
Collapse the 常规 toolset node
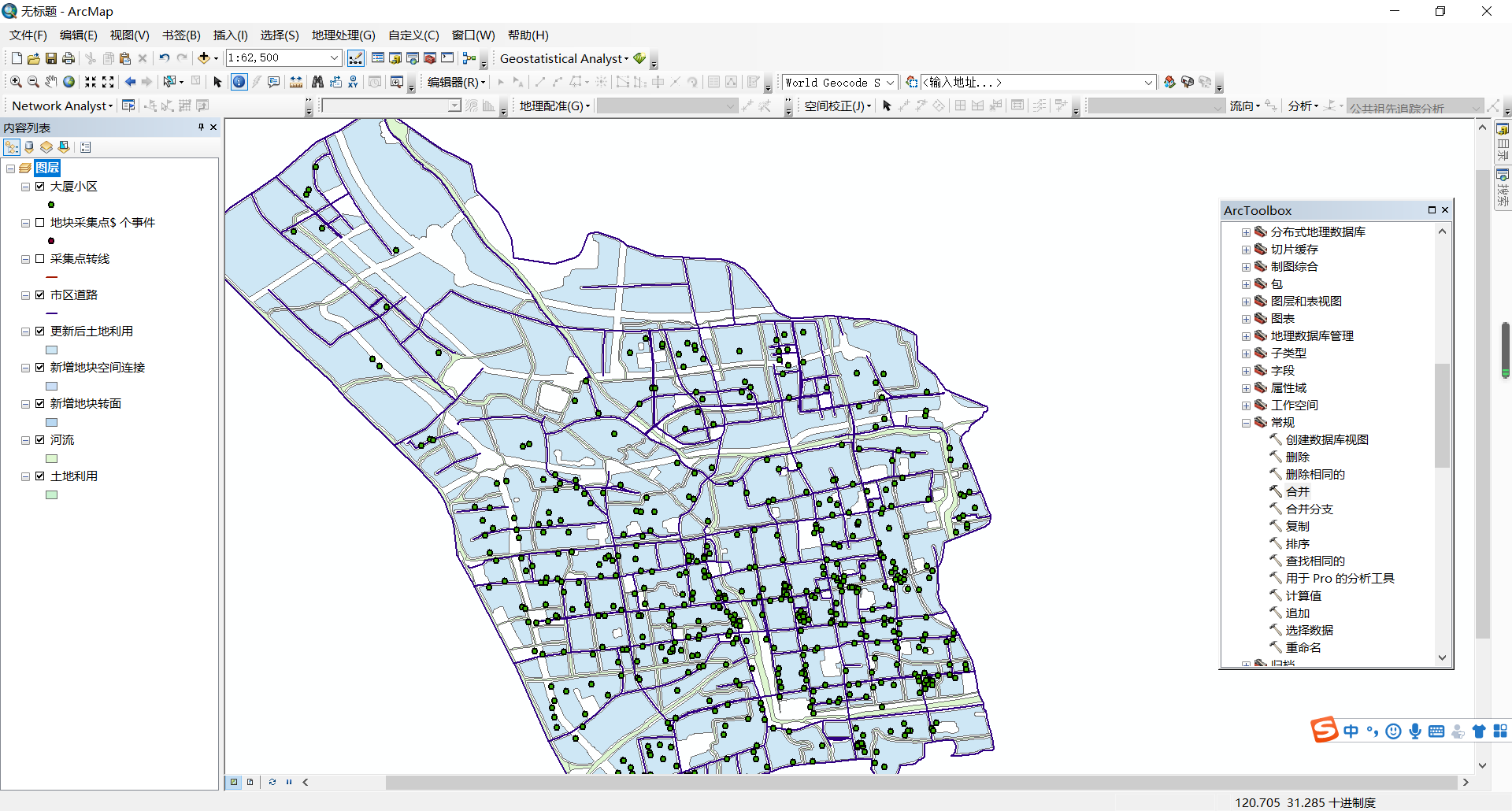1246,423
